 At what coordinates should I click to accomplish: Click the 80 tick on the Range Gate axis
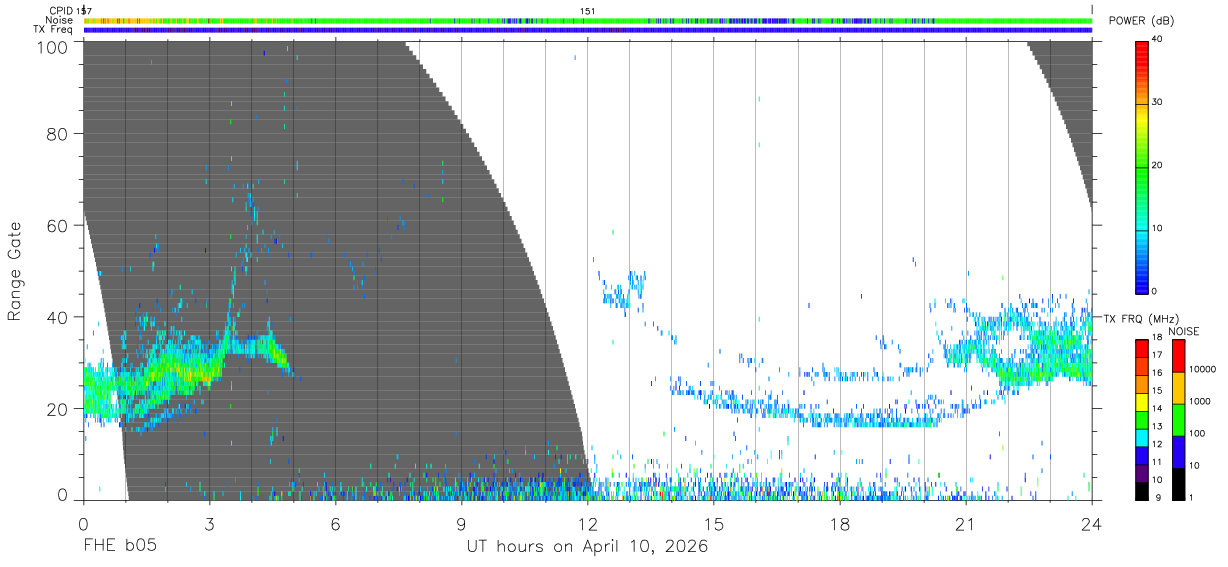coord(57,133)
